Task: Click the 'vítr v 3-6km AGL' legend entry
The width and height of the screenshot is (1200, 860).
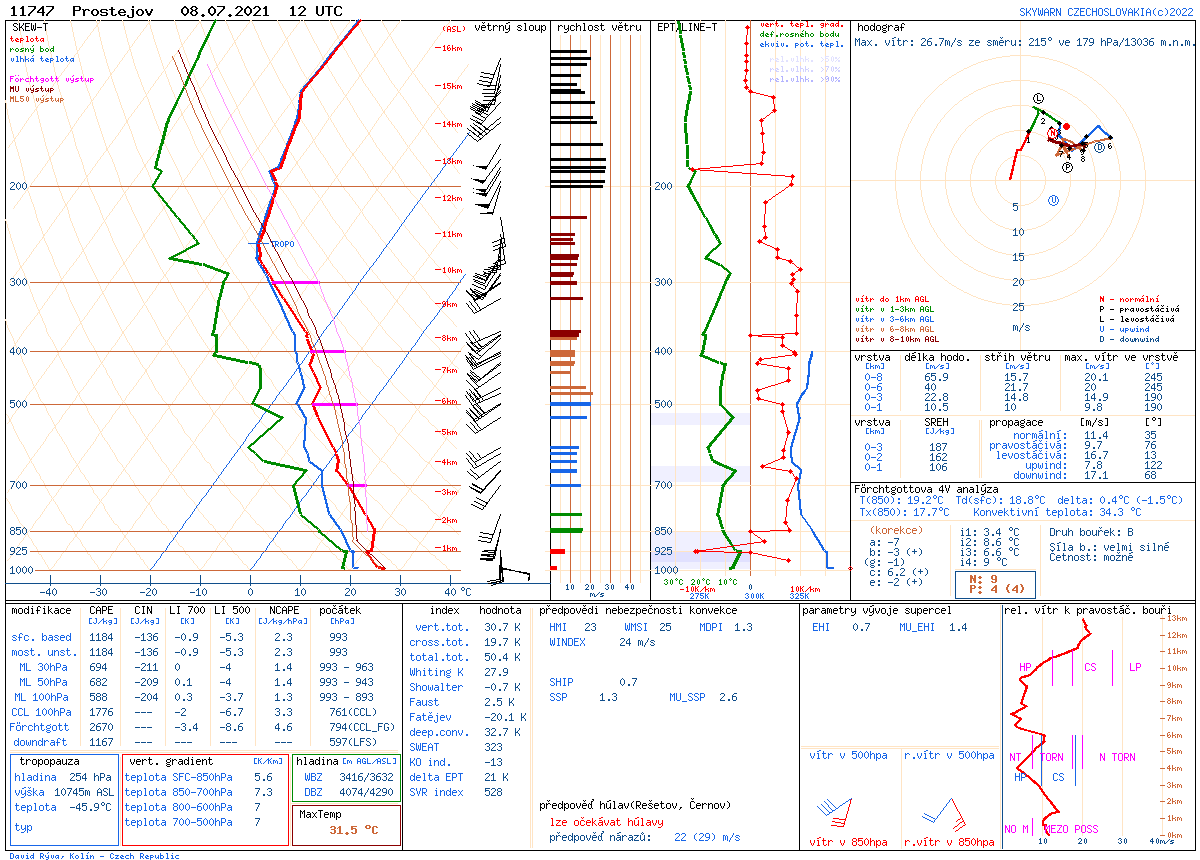Action: pos(895,319)
